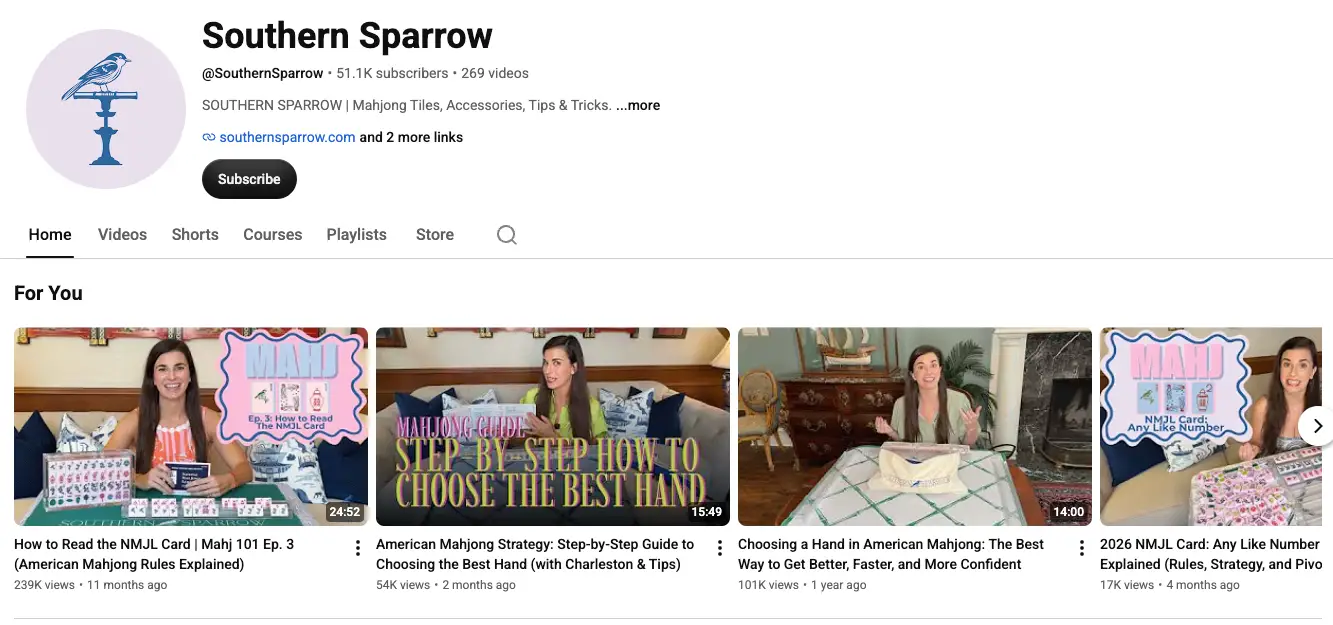Switch to the Shorts tab
The width and height of the screenshot is (1333, 625).
click(x=195, y=235)
